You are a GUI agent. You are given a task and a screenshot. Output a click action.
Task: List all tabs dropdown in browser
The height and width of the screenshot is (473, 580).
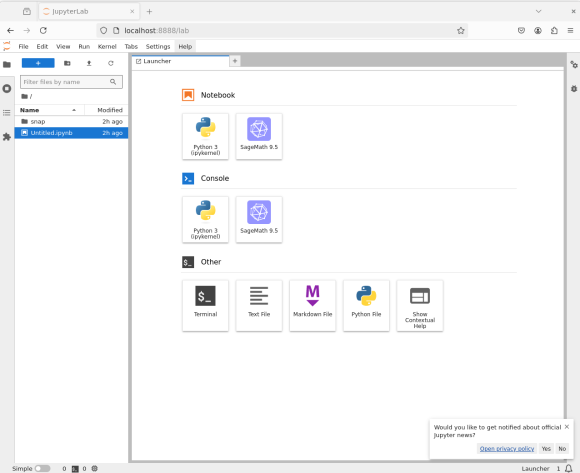coord(539,11)
